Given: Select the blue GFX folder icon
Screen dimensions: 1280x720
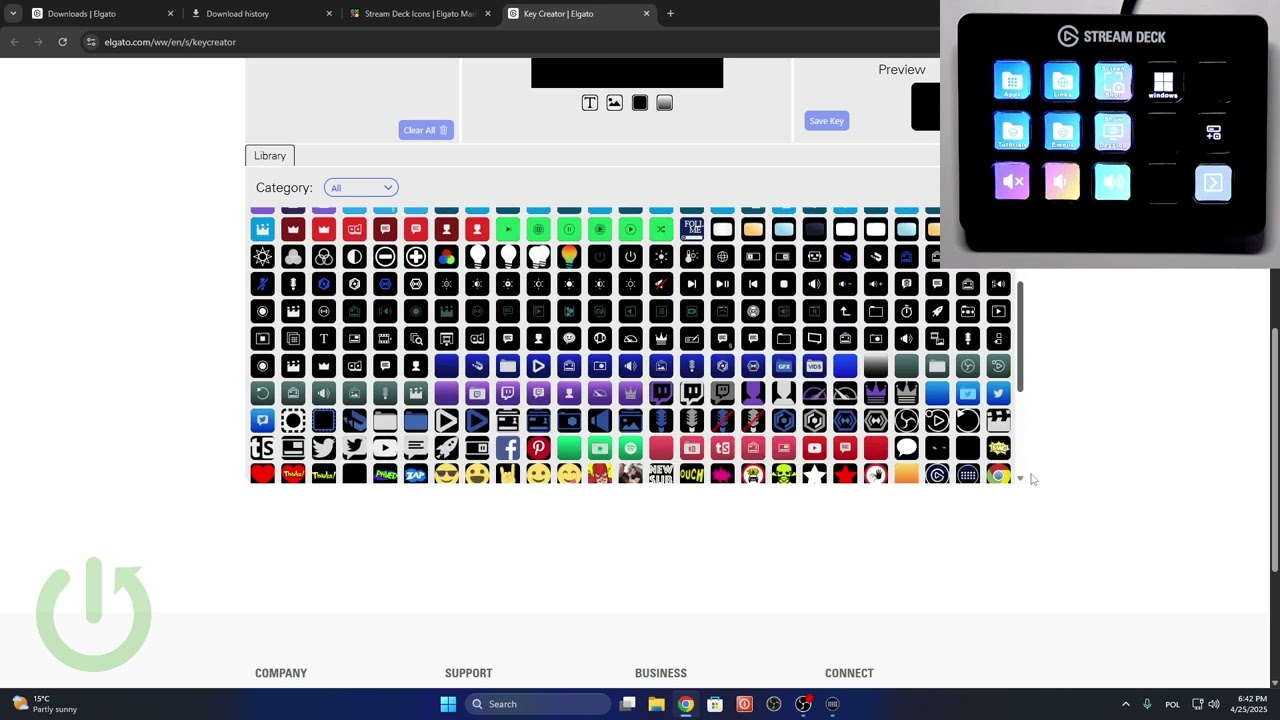Looking at the screenshot, I should (784, 366).
